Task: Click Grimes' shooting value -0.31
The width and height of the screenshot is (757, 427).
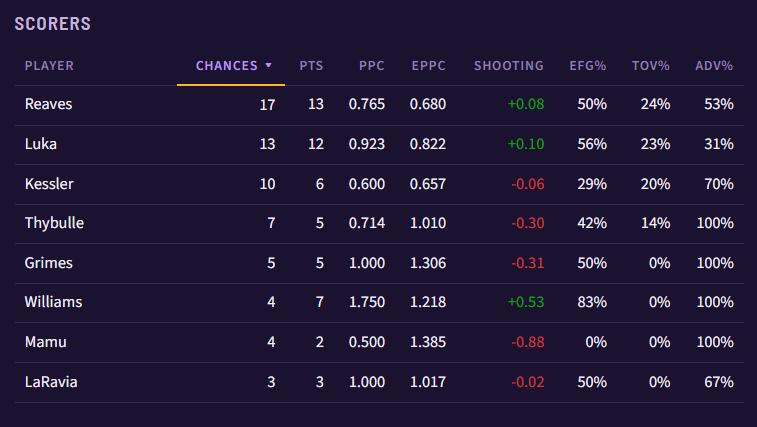Action: (x=528, y=263)
